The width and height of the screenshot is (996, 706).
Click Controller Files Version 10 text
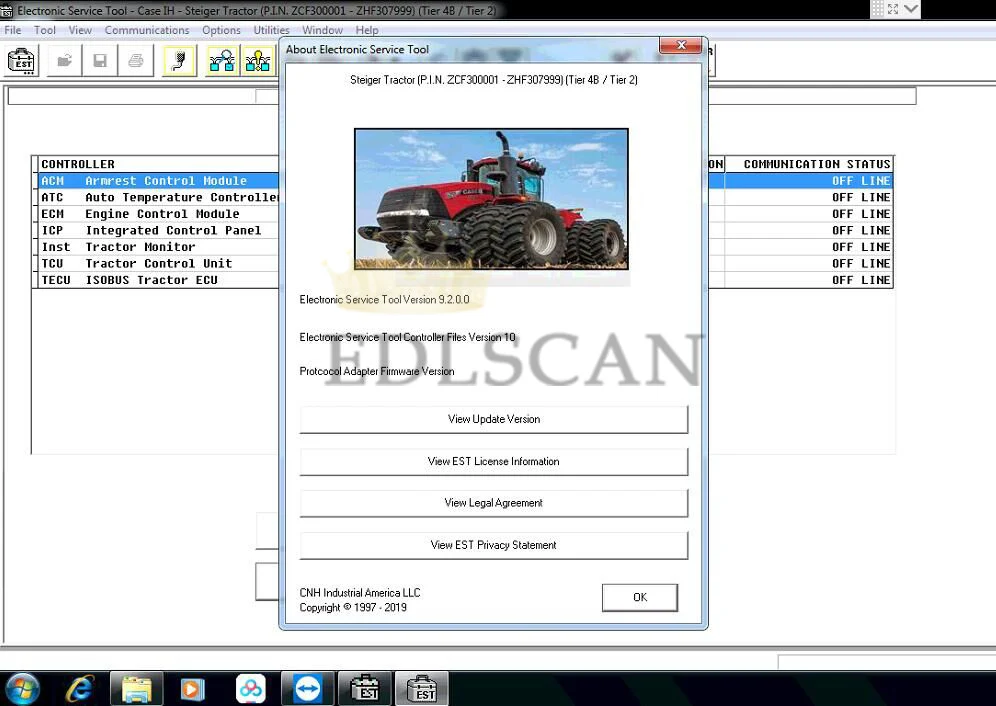(x=407, y=337)
